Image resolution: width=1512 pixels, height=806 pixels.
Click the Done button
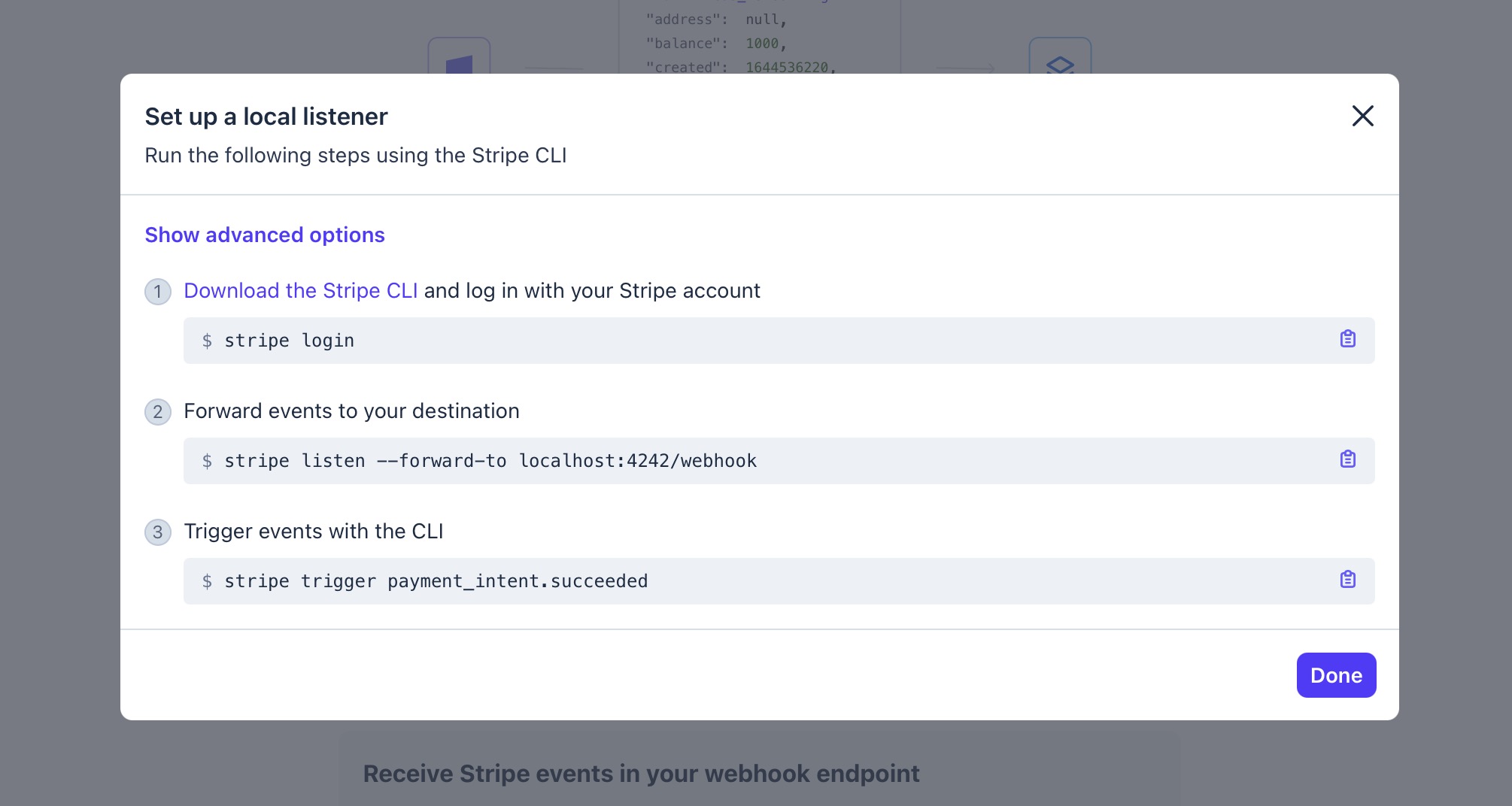[1336, 675]
